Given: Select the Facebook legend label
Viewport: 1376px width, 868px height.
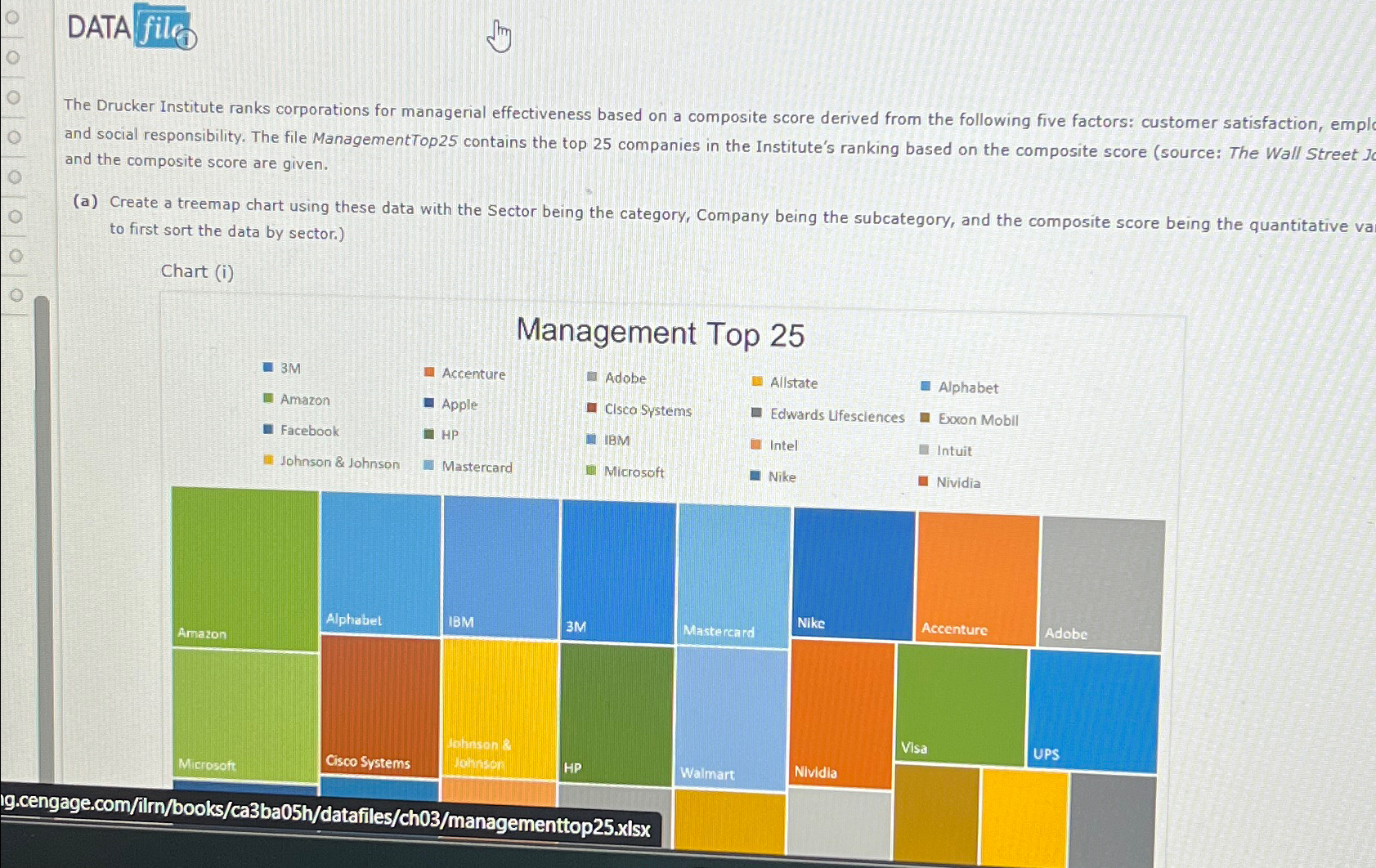Looking at the screenshot, I should click(309, 431).
